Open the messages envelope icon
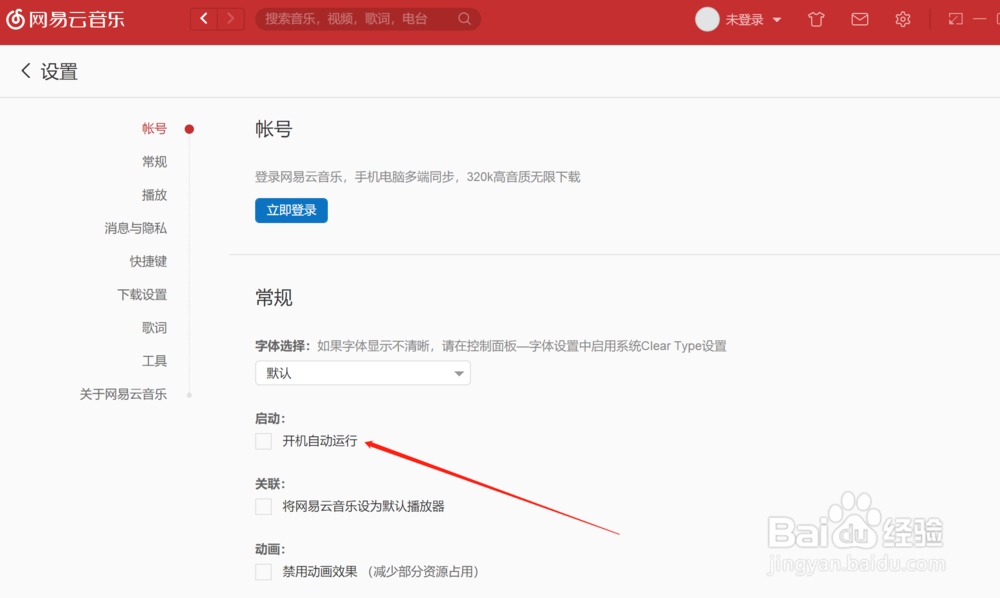 (x=860, y=19)
